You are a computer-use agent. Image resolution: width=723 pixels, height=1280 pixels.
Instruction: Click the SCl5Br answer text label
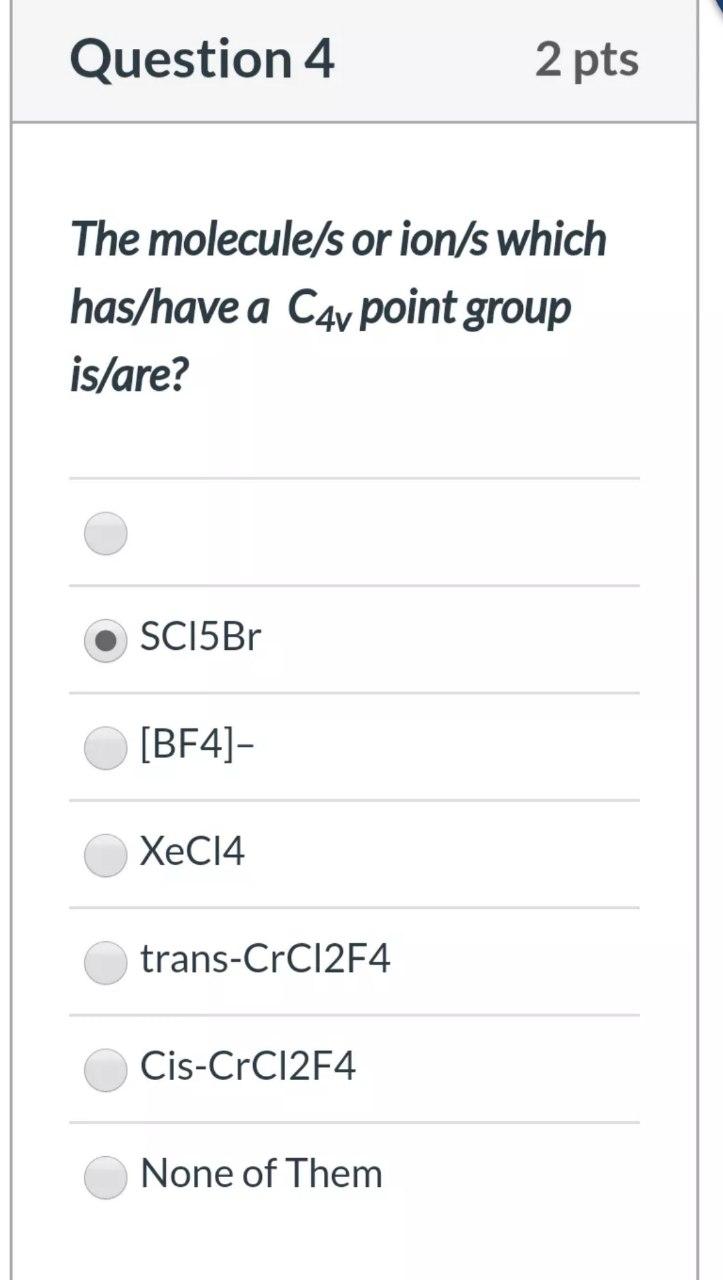[x=199, y=635]
